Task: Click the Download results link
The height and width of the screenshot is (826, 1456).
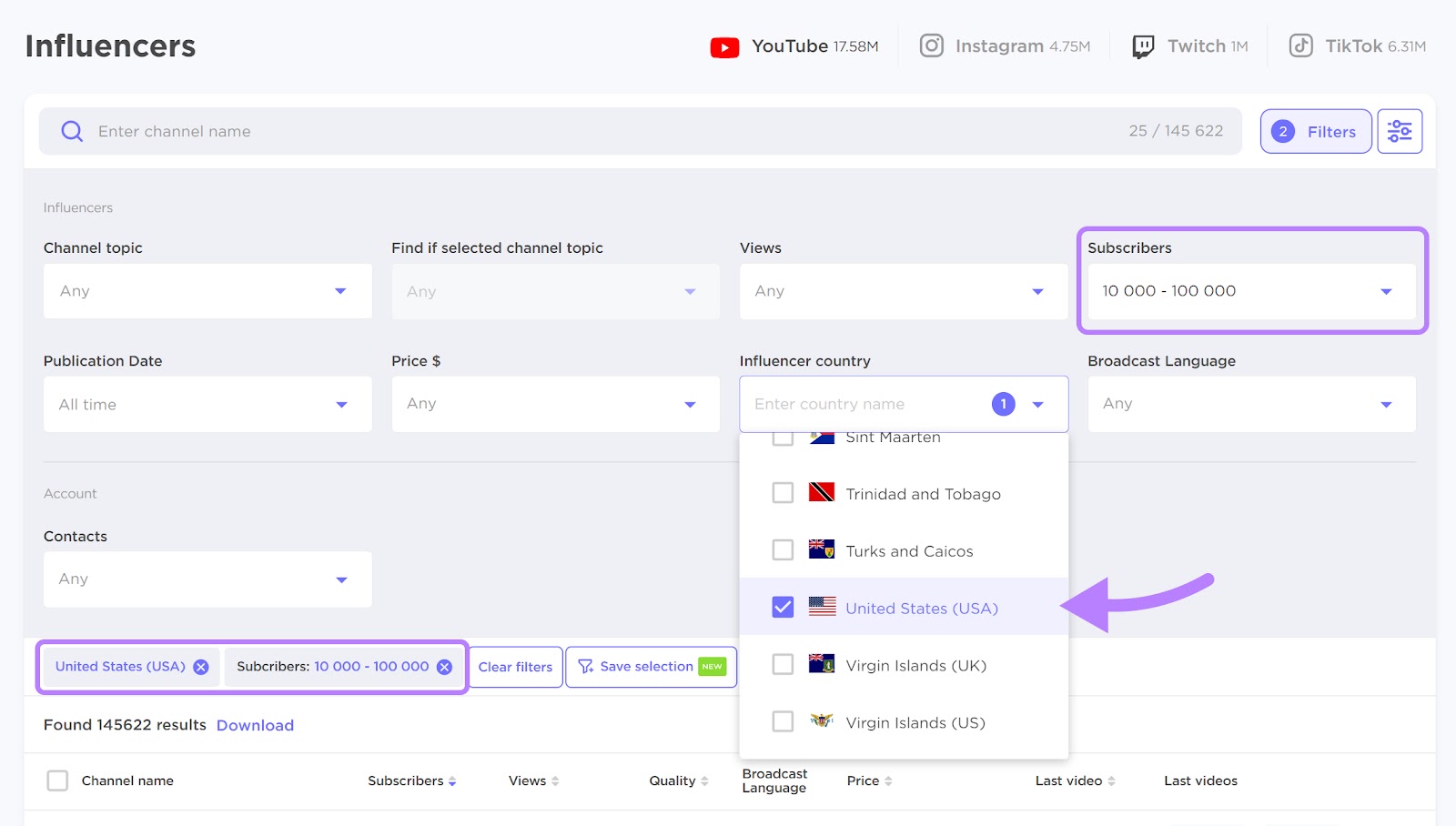Action: coord(255,725)
